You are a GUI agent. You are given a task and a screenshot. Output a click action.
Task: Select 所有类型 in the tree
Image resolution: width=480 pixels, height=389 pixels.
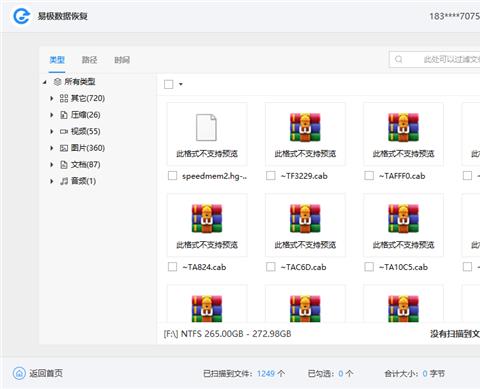click(80, 82)
